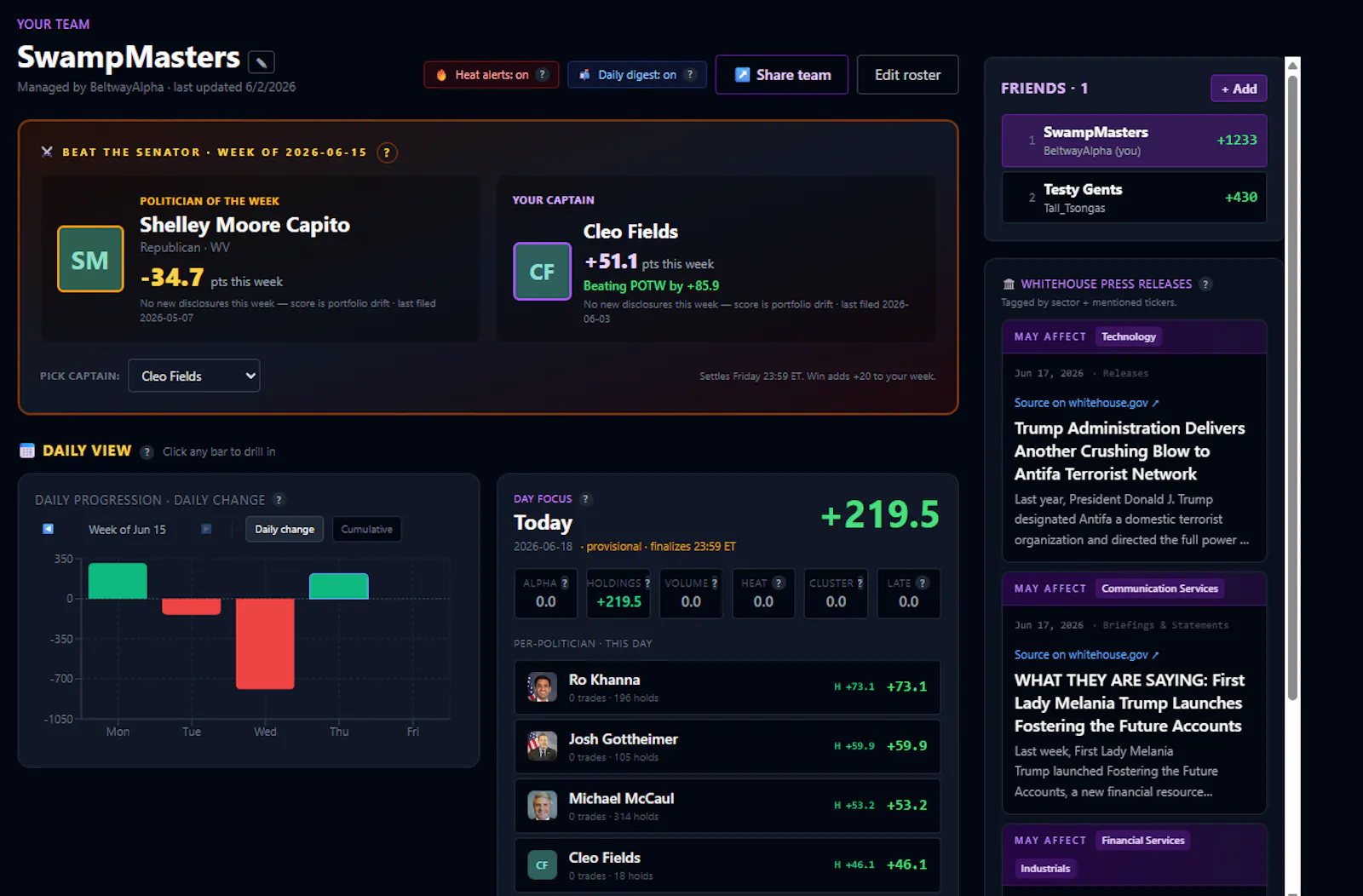This screenshot has height=896, width=1363.
Task: Open the Daily View help icon
Action: click(147, 452)
